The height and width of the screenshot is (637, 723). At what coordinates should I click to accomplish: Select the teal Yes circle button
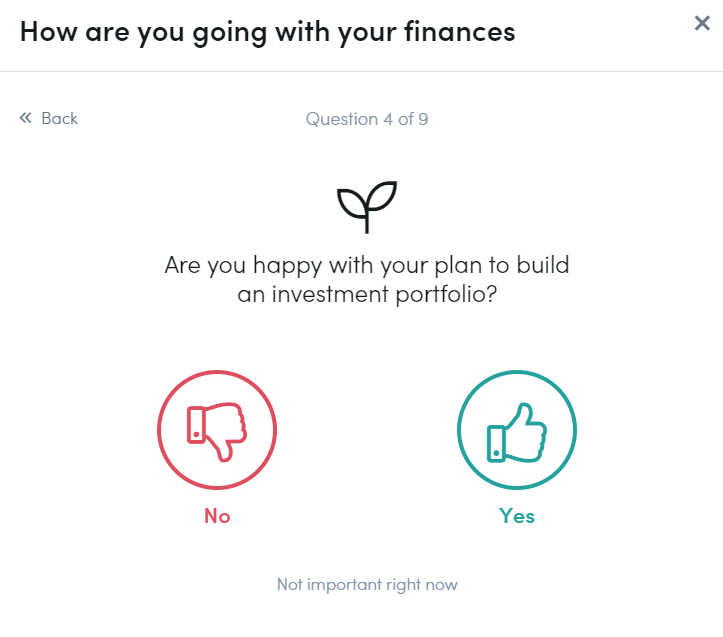tap(517, 429)
